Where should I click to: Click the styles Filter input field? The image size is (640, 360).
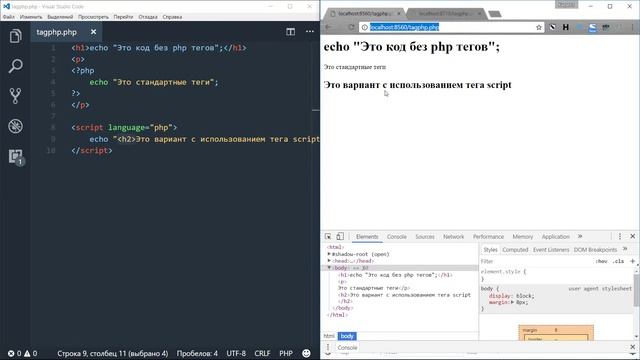[535, 261]
